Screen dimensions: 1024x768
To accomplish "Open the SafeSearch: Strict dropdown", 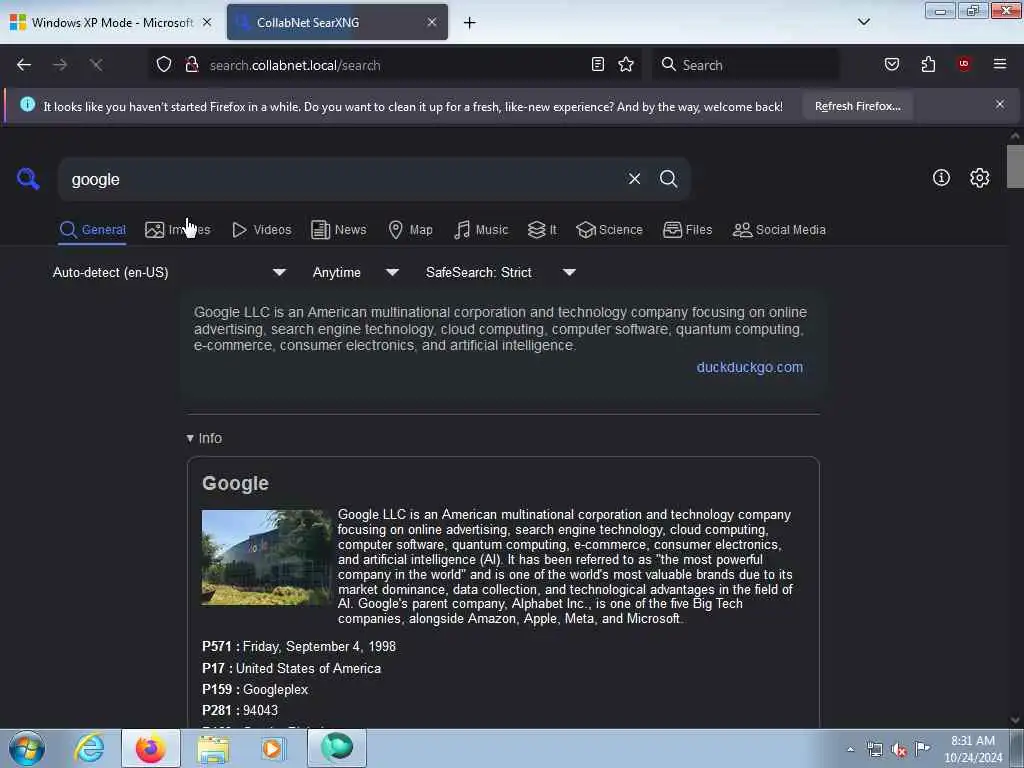I will (501, 272).
